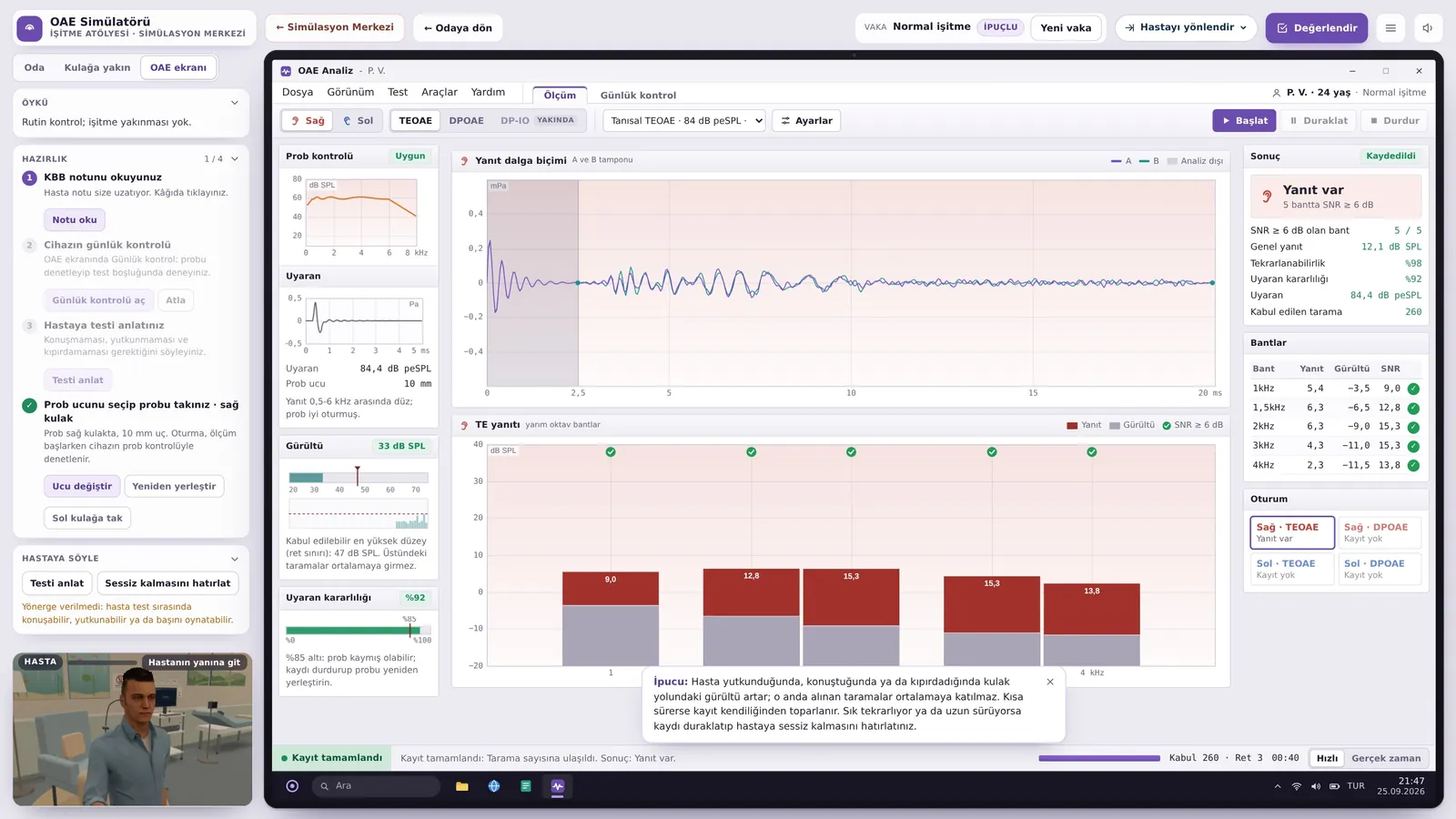Select the Sağ ear toggle
1456x819 pixels.
(x=307, y=121)
